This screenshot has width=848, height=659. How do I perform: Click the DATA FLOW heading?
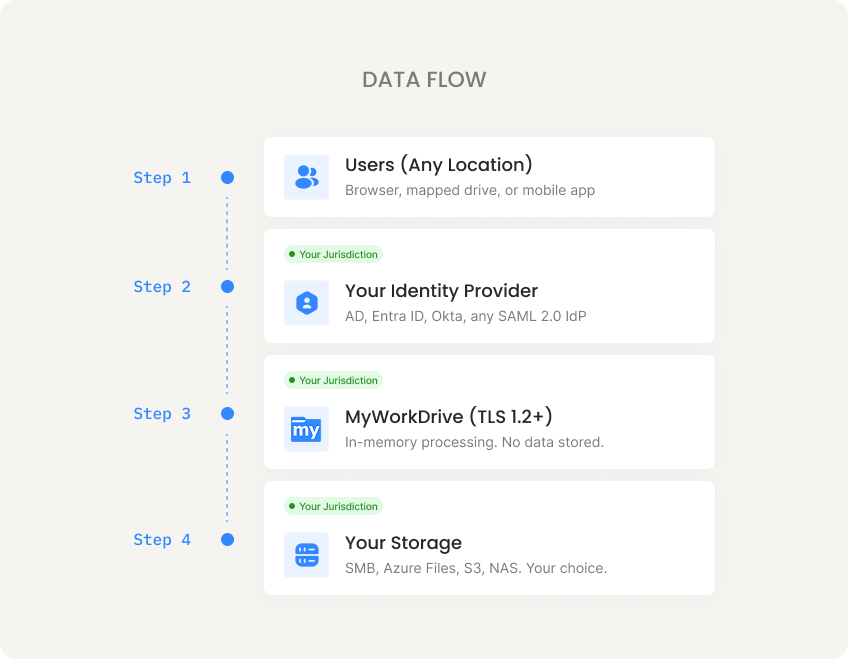pos(424,80)
